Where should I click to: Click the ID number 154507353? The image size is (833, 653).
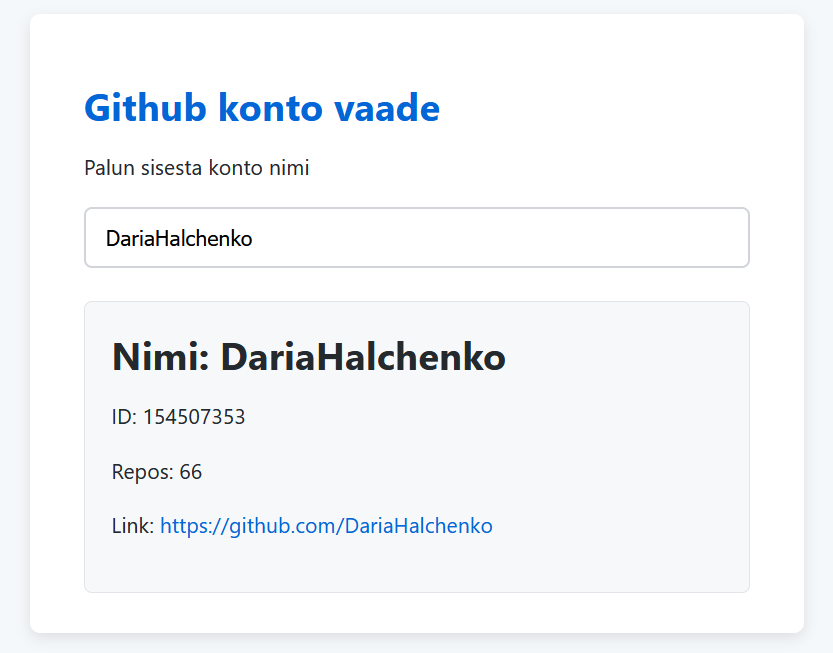194,417
